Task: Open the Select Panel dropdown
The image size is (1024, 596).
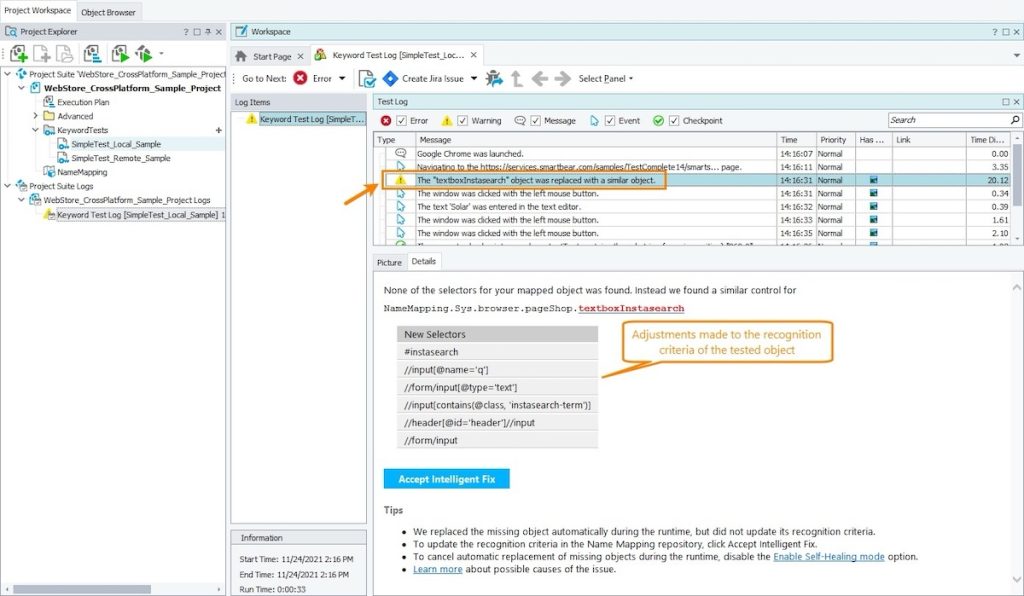Action: (606, 78)
